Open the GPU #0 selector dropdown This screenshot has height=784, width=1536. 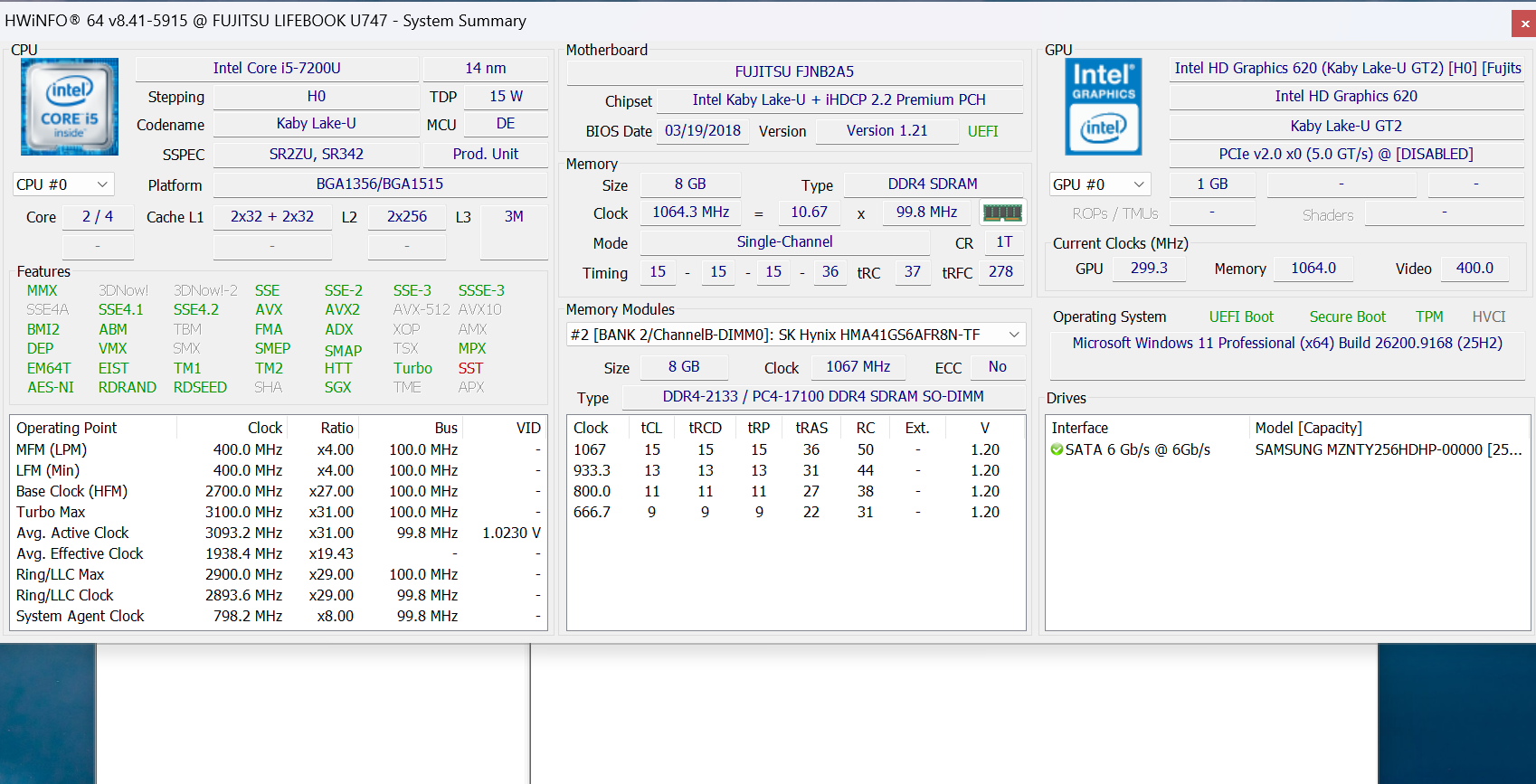pyautogui.click(x=1100, y=184)
